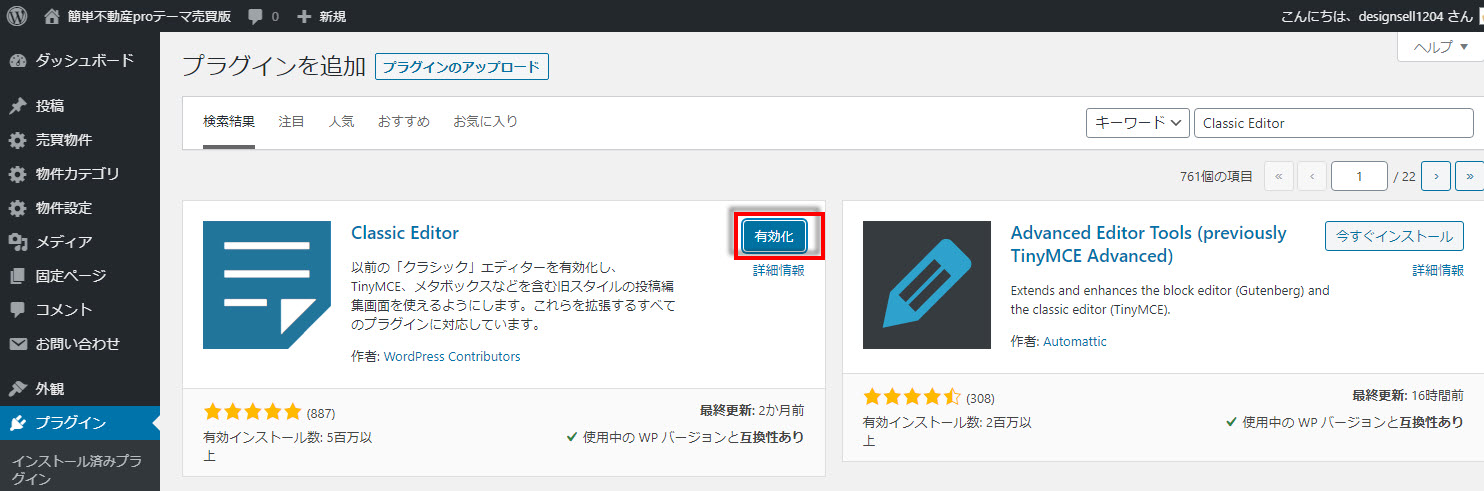Open ダッシュボード from the sidebar
This screenshot has width=1484, height=491.
84,61
